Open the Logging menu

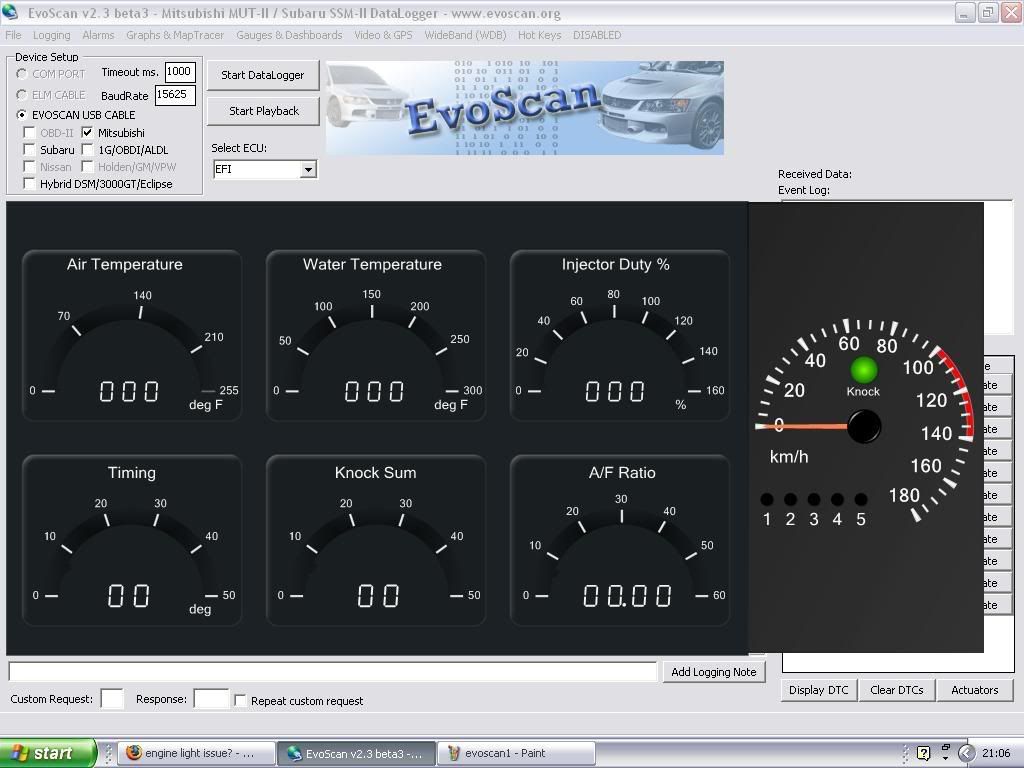click(x=52, y=35)
